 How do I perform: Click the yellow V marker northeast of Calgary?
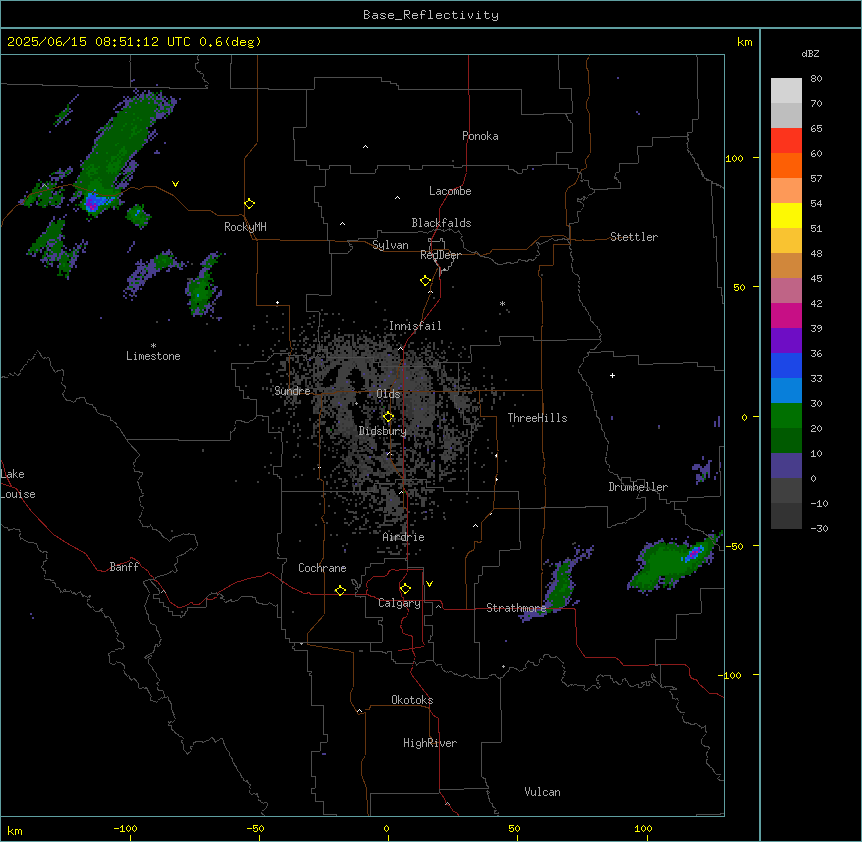click(x=429, y=584)
